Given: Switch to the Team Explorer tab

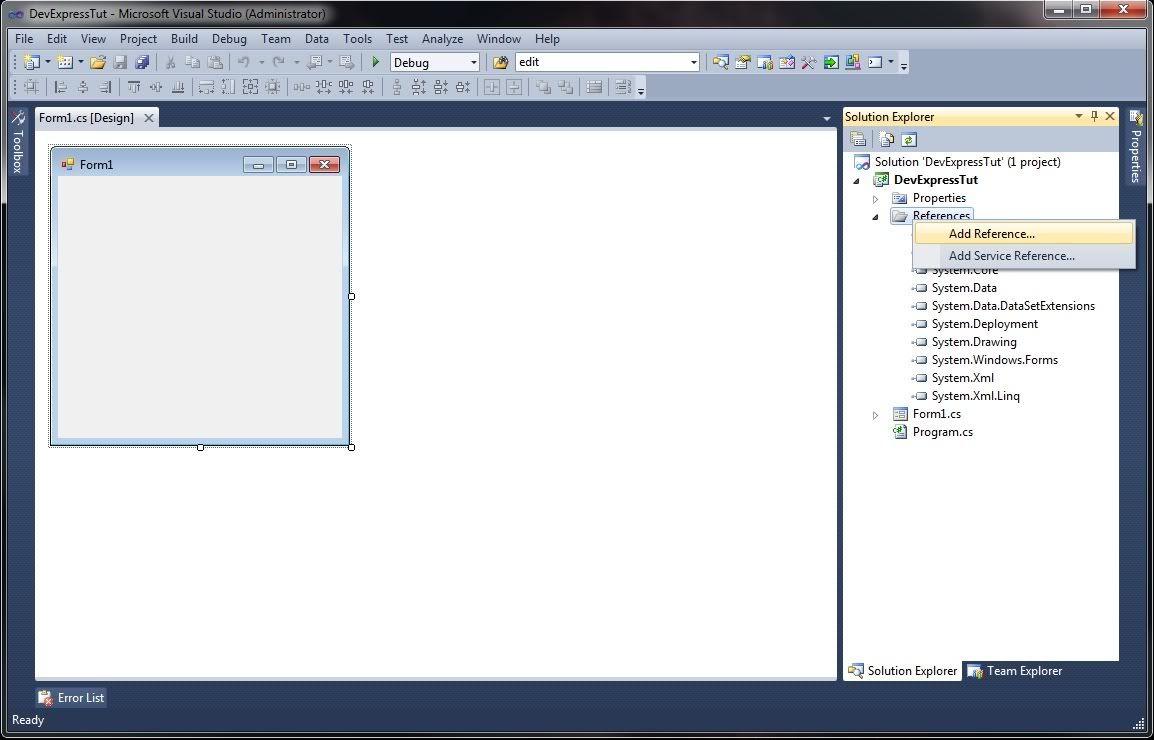Looking at the screenshot, I should tap(1014, 671).
